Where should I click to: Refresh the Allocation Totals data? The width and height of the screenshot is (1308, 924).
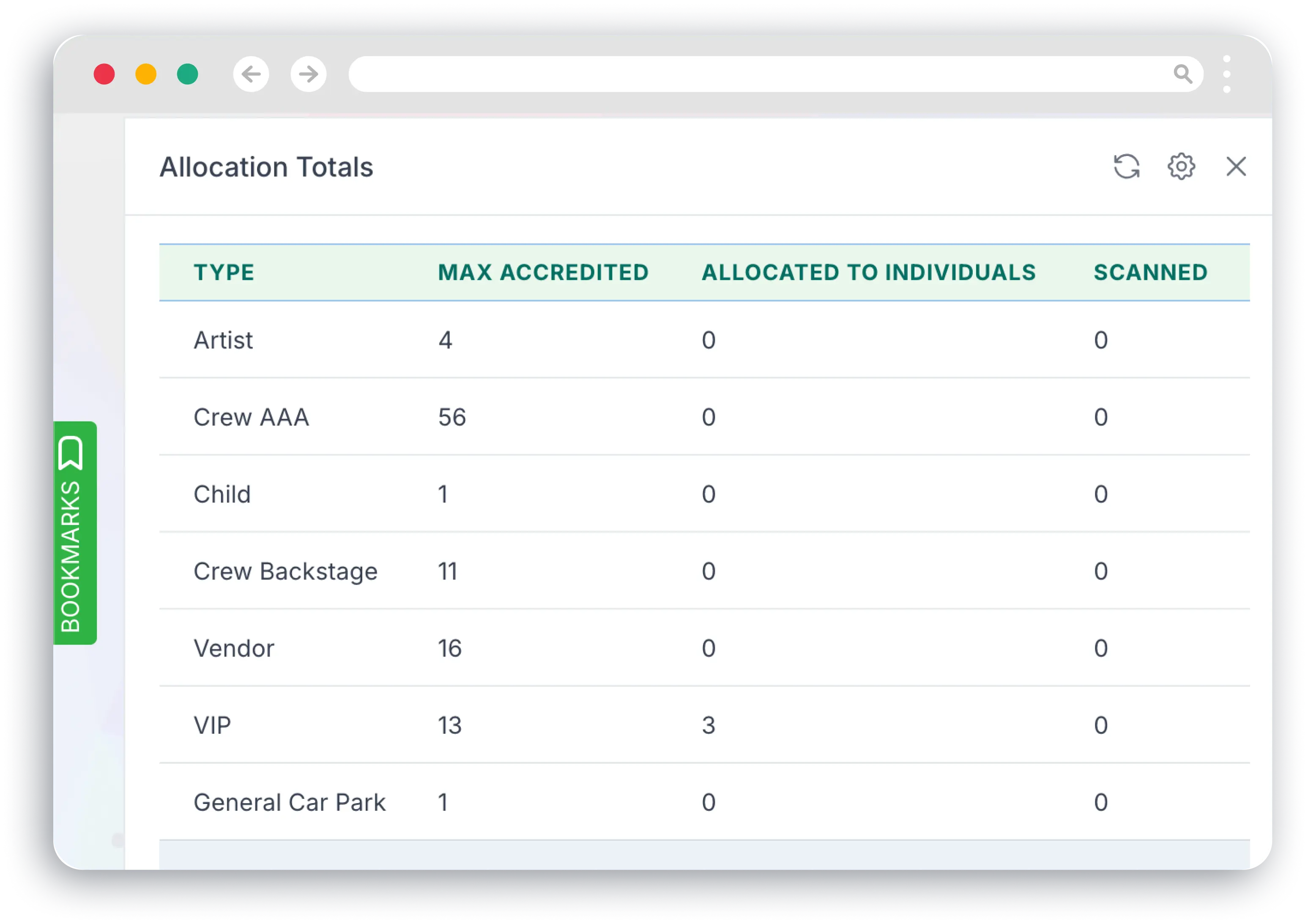tap(1127, 167)
